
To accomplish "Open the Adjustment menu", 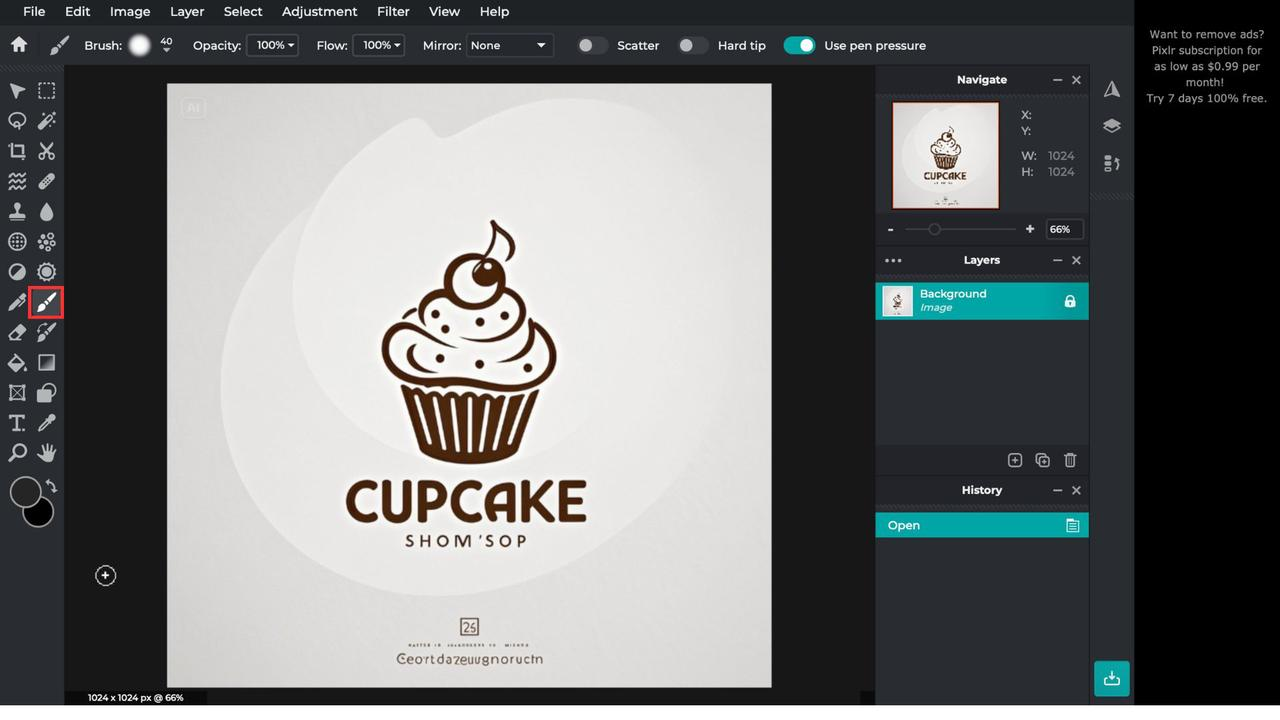I will tap(320, 12).
